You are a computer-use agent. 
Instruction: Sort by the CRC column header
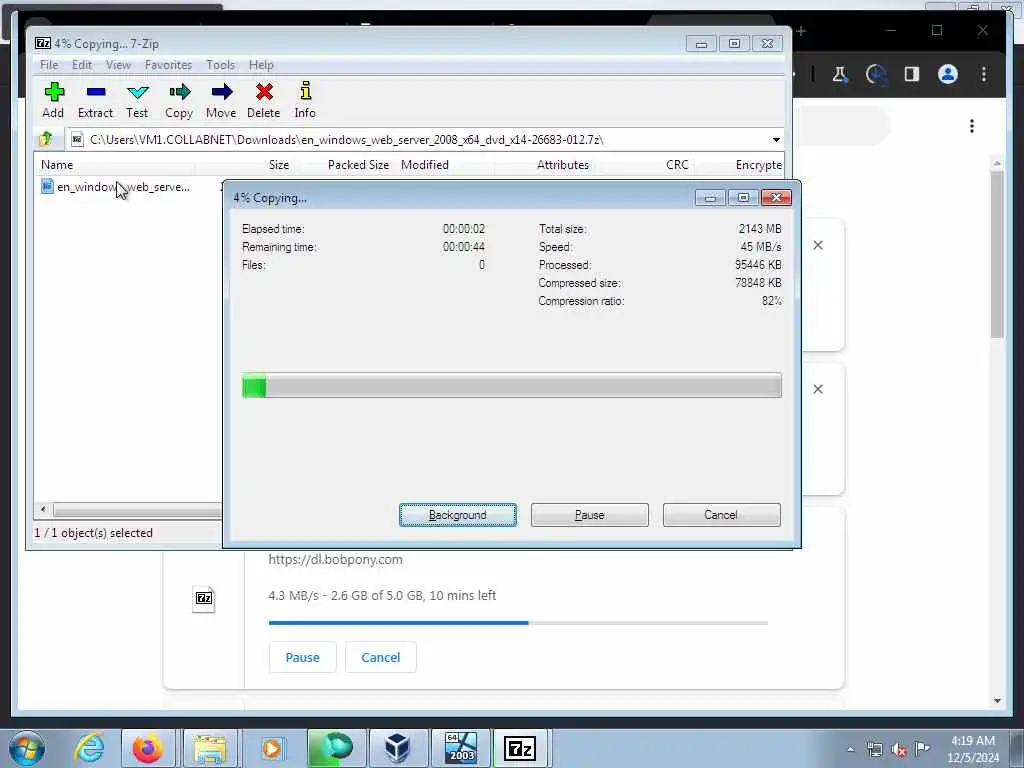(x=677, y=165)
